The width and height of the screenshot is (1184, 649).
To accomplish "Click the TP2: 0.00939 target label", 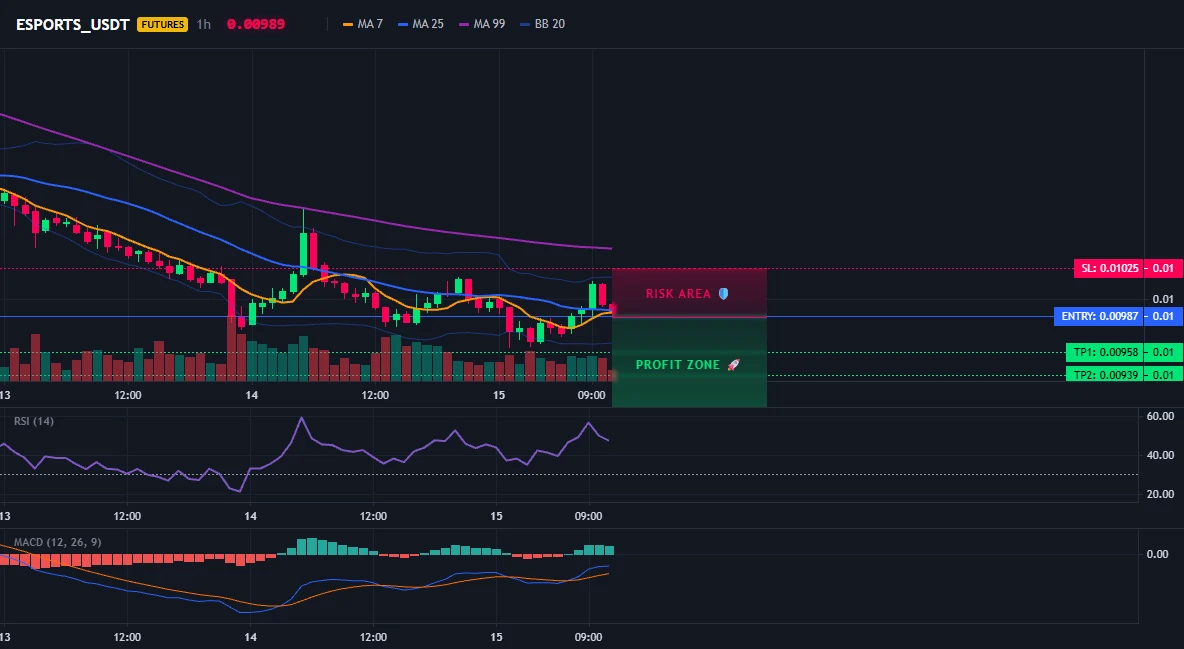I will (1105, 375).
